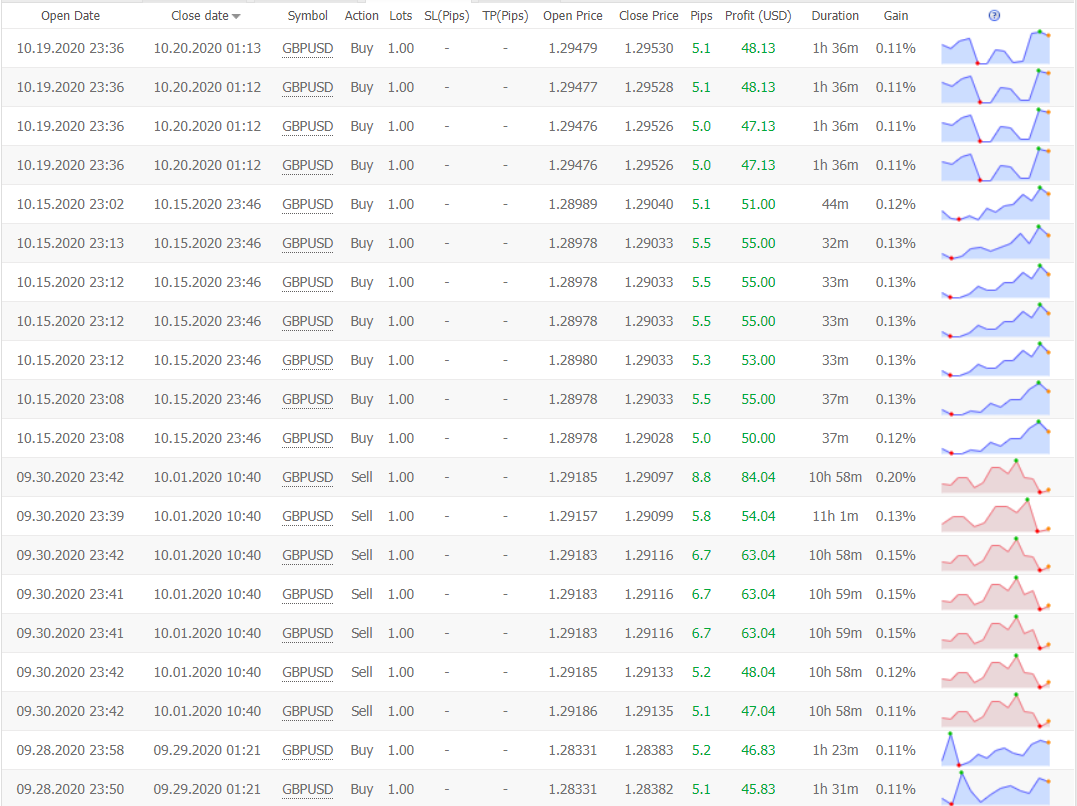Open GBPUSD link in the 51.00 profit row
The image size is (1077, 806).
(x=307, y=205)
